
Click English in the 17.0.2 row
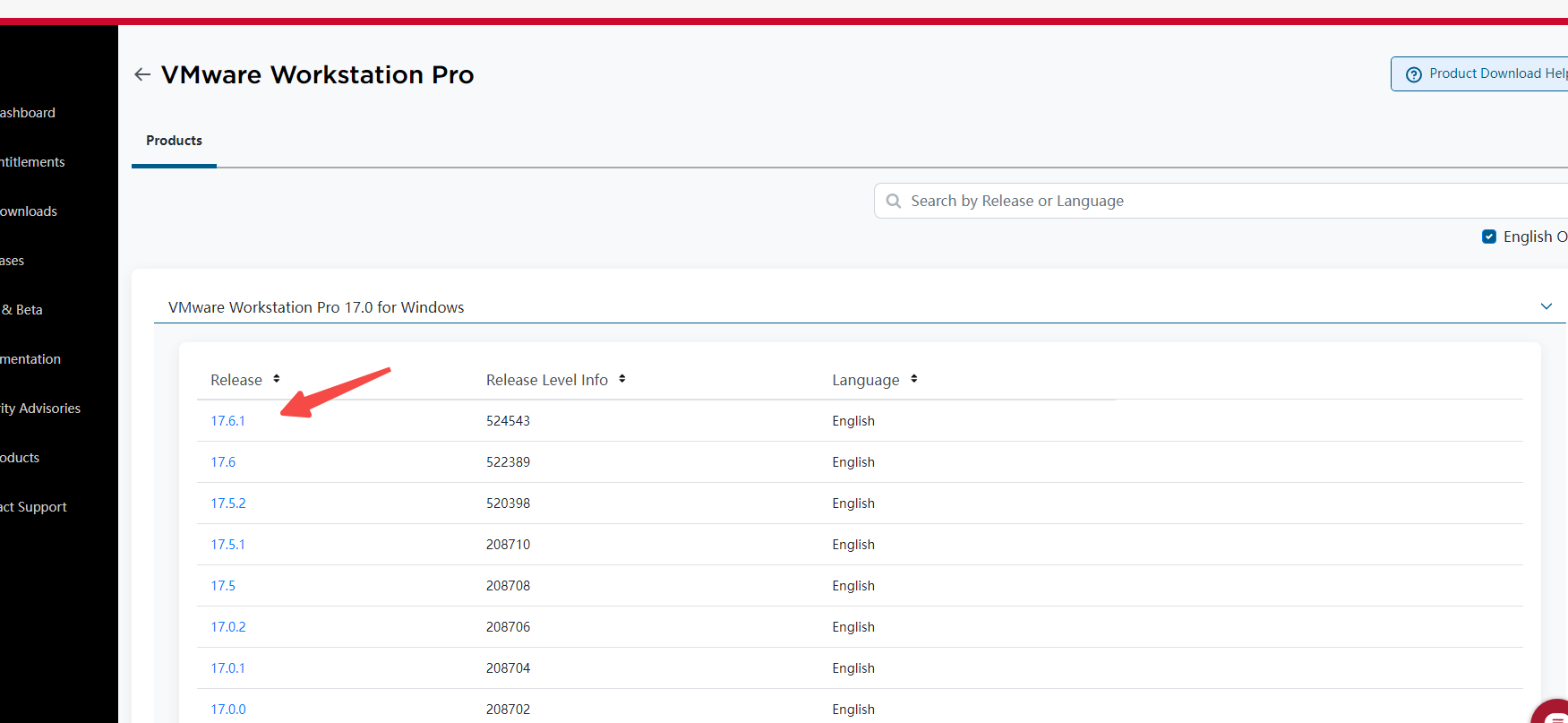[853, 627]
